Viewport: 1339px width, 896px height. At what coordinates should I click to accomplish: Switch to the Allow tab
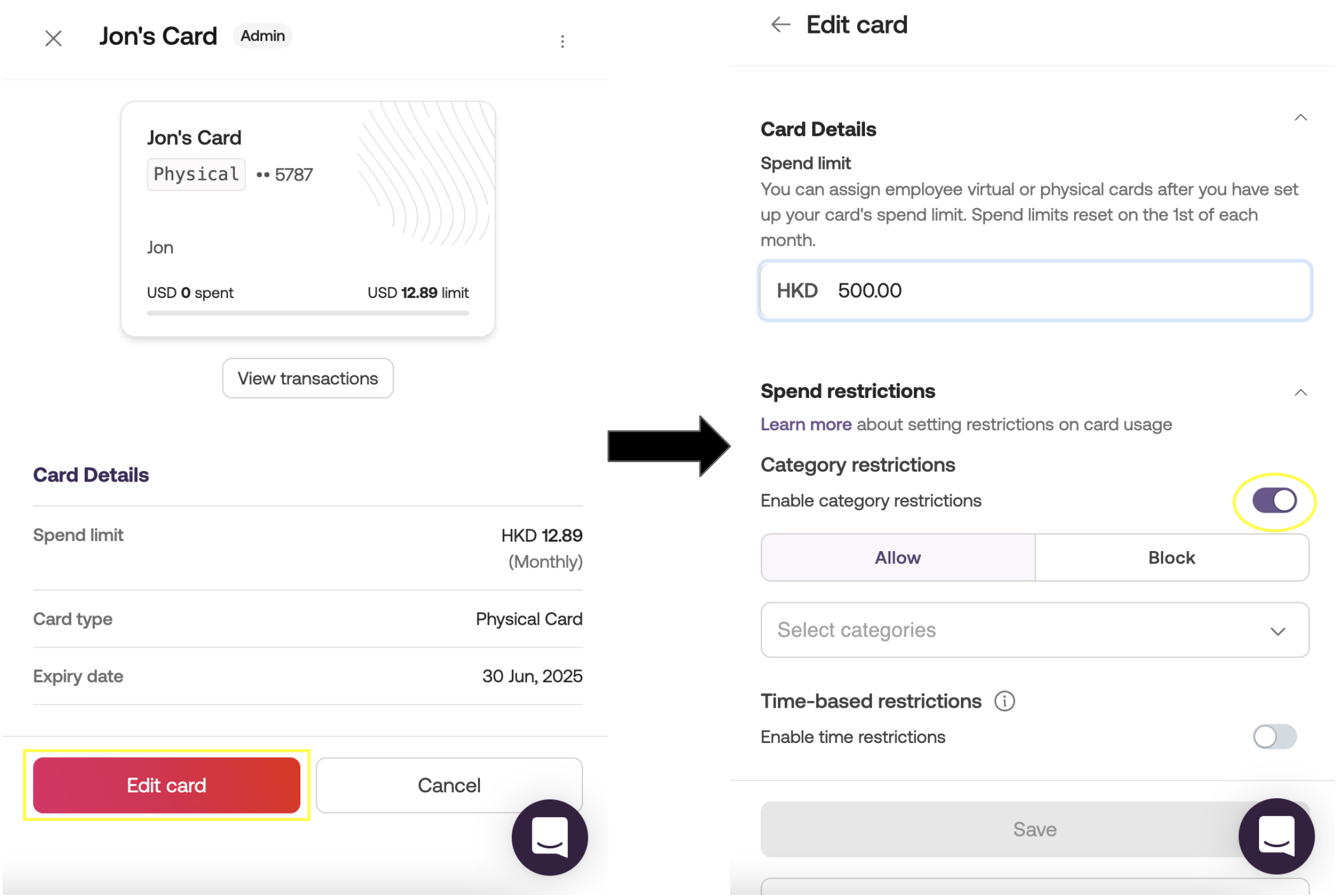(x=897, y=557)
